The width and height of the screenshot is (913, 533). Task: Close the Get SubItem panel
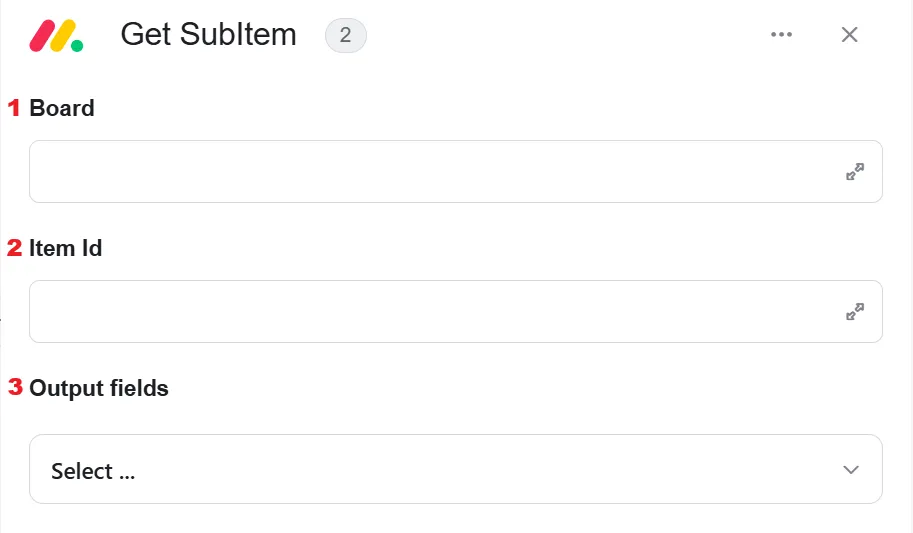(850, 34)
